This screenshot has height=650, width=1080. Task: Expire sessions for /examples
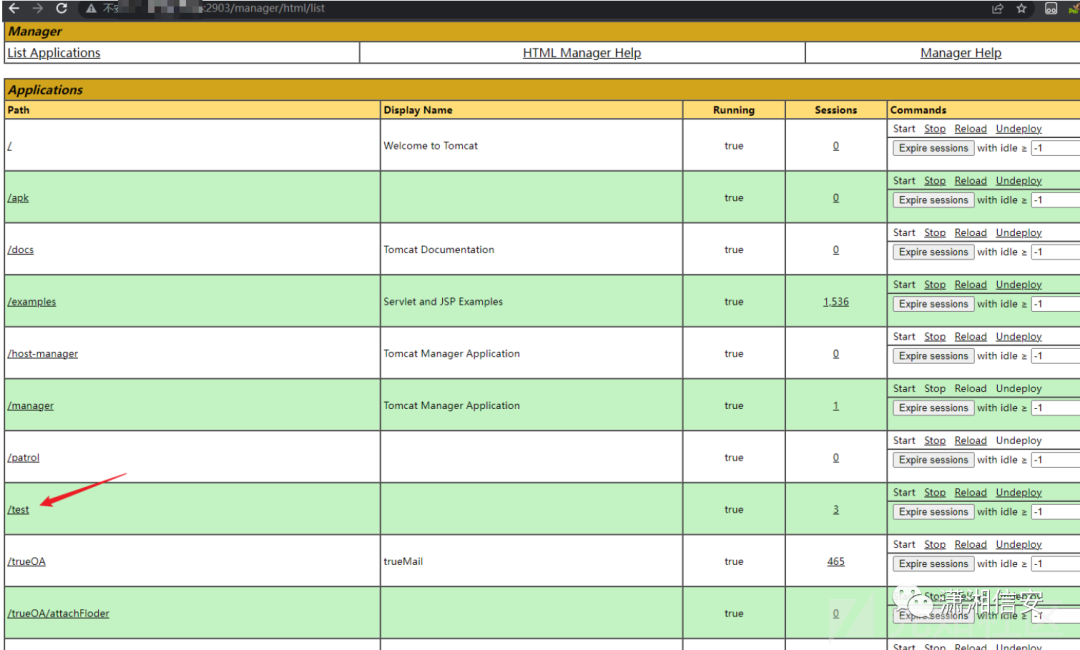[x=933, y=304]
